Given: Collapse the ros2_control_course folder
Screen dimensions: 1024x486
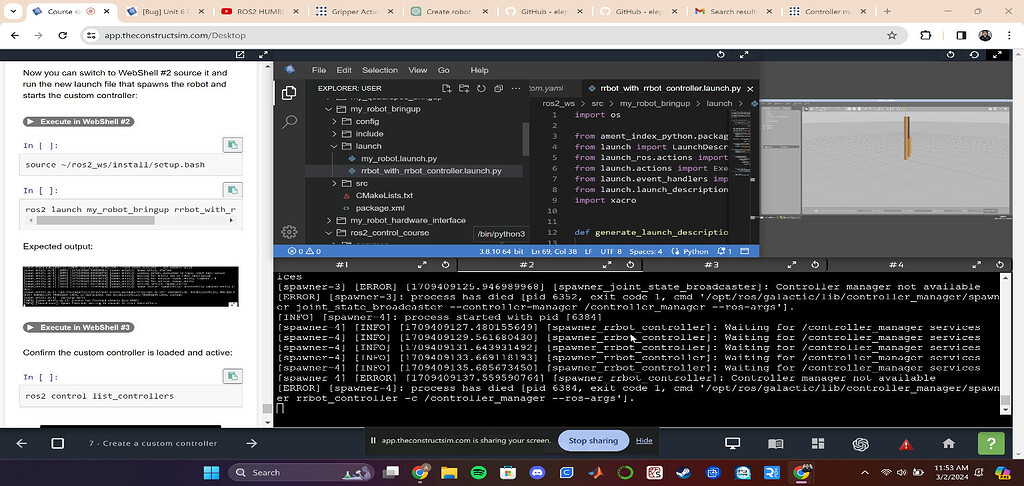Looking at the screenshot, I should [x=329, y=233].
